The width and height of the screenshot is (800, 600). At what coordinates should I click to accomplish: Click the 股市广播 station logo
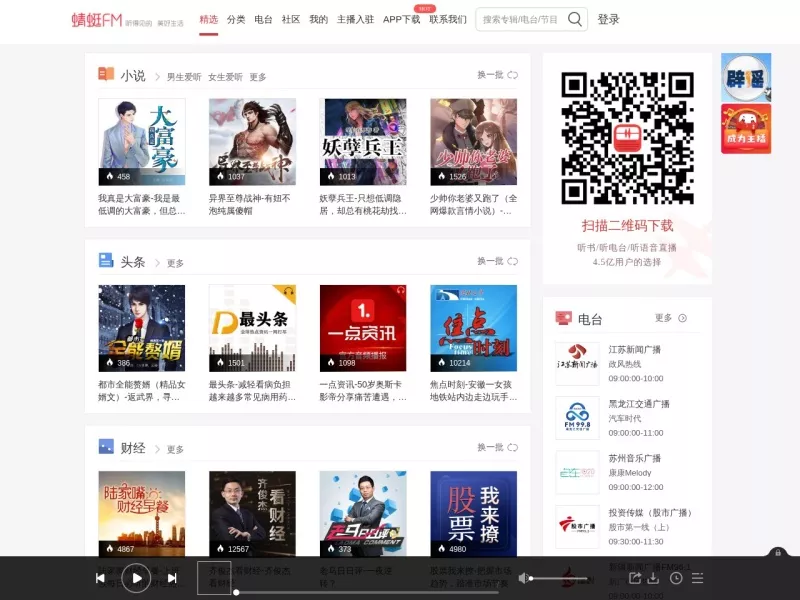coord(577,527)
